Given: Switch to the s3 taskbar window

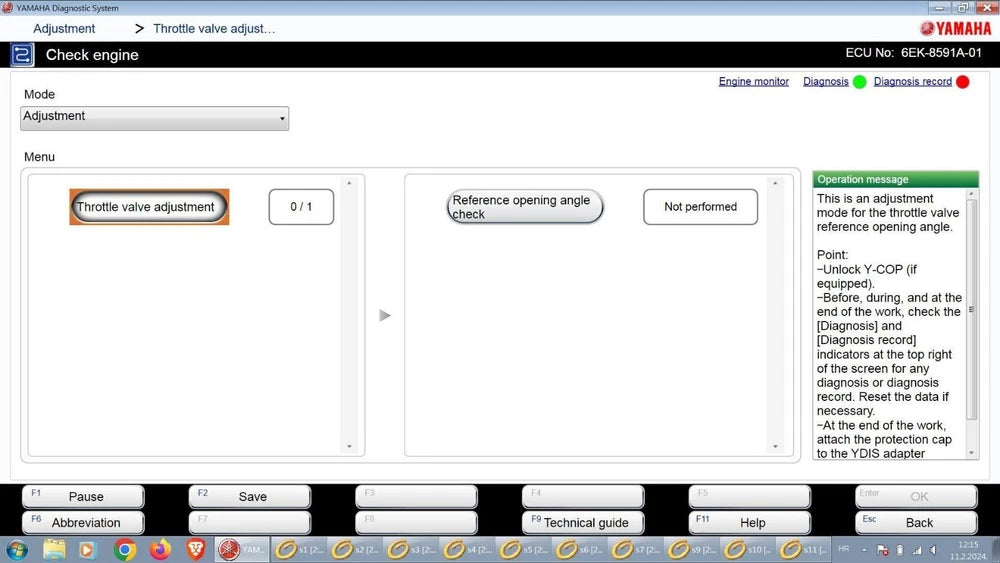Looking at the screenshot, I should point(411,550).
